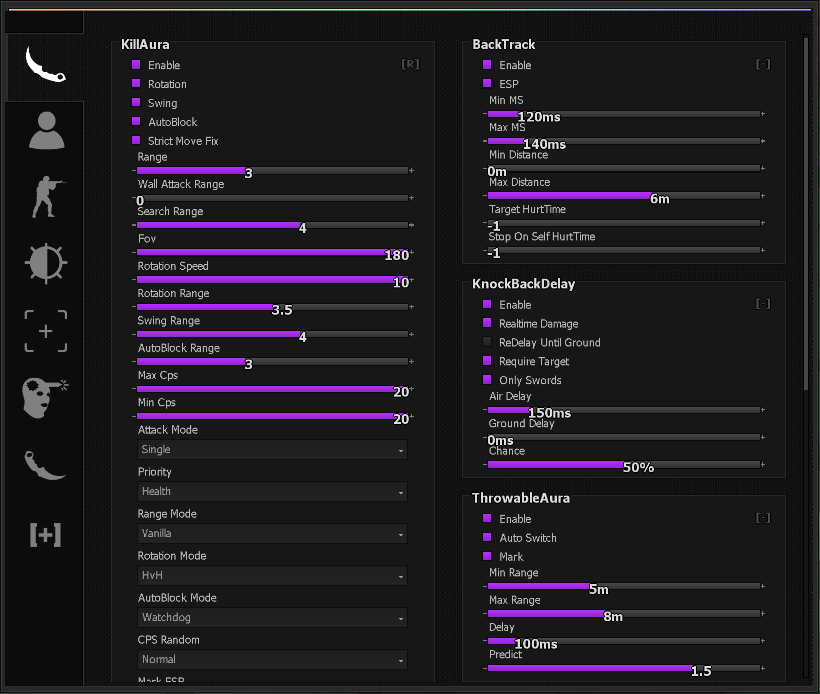Image resolution: width=820 pixels, height=694 pixels.
Task: Click the Wall Attack Range slider track
Action: click(272, 198)
